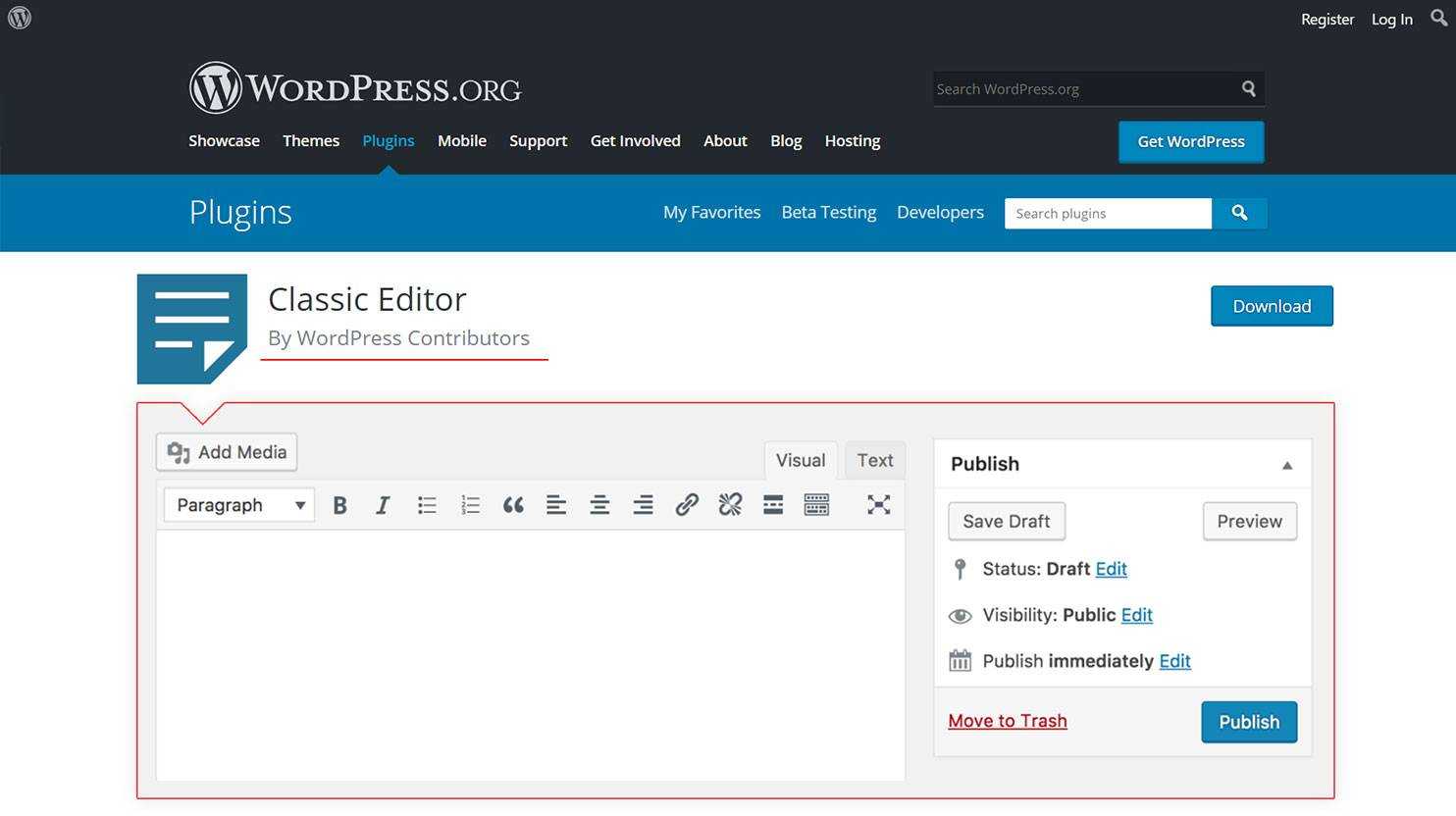The image size is (1456, 816).
Task: Open the Showcase menu item
Action: click(224, 140)
